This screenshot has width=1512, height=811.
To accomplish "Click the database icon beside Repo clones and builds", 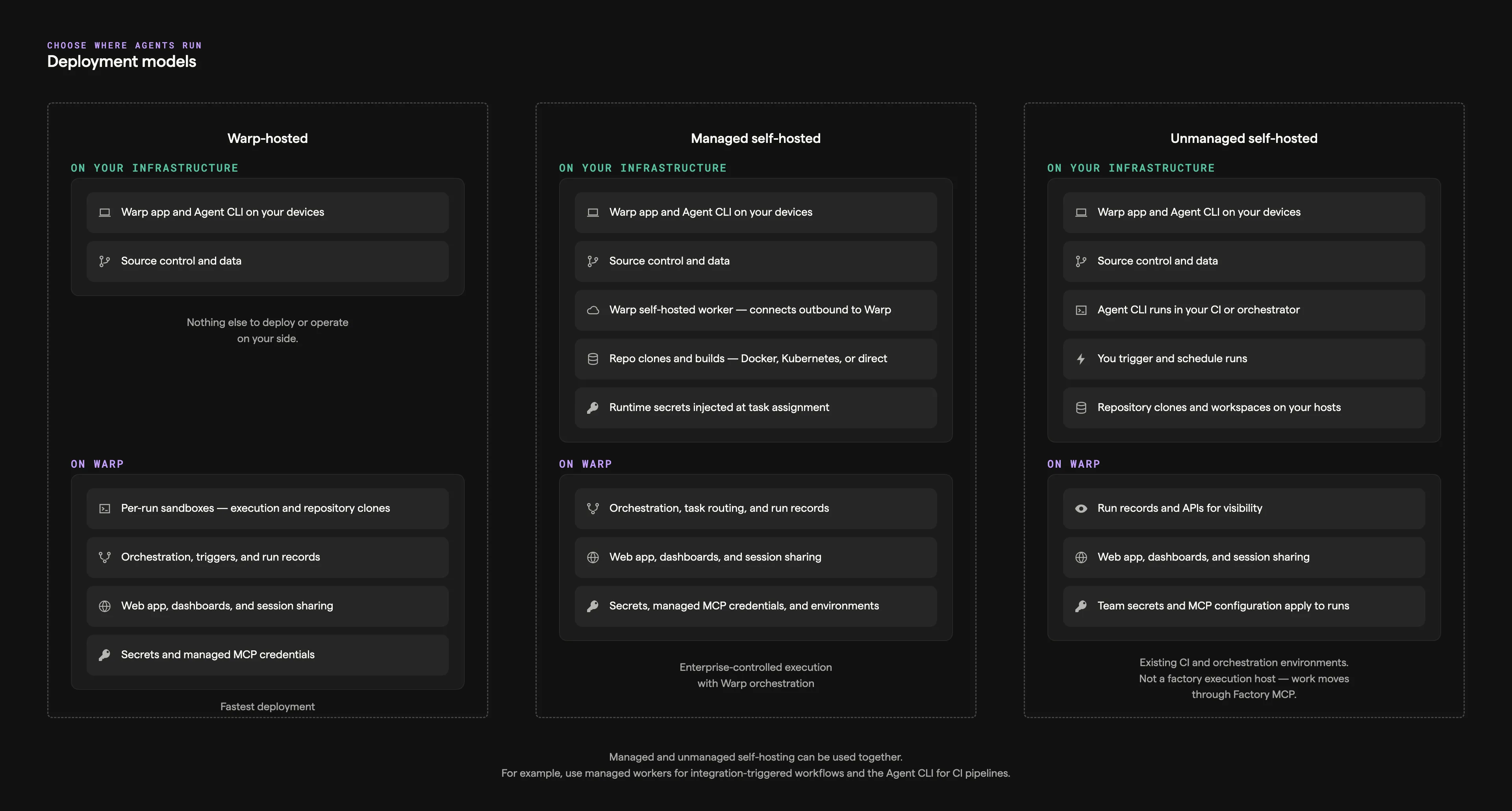I will pyautogui.click(x=593, y=359).
